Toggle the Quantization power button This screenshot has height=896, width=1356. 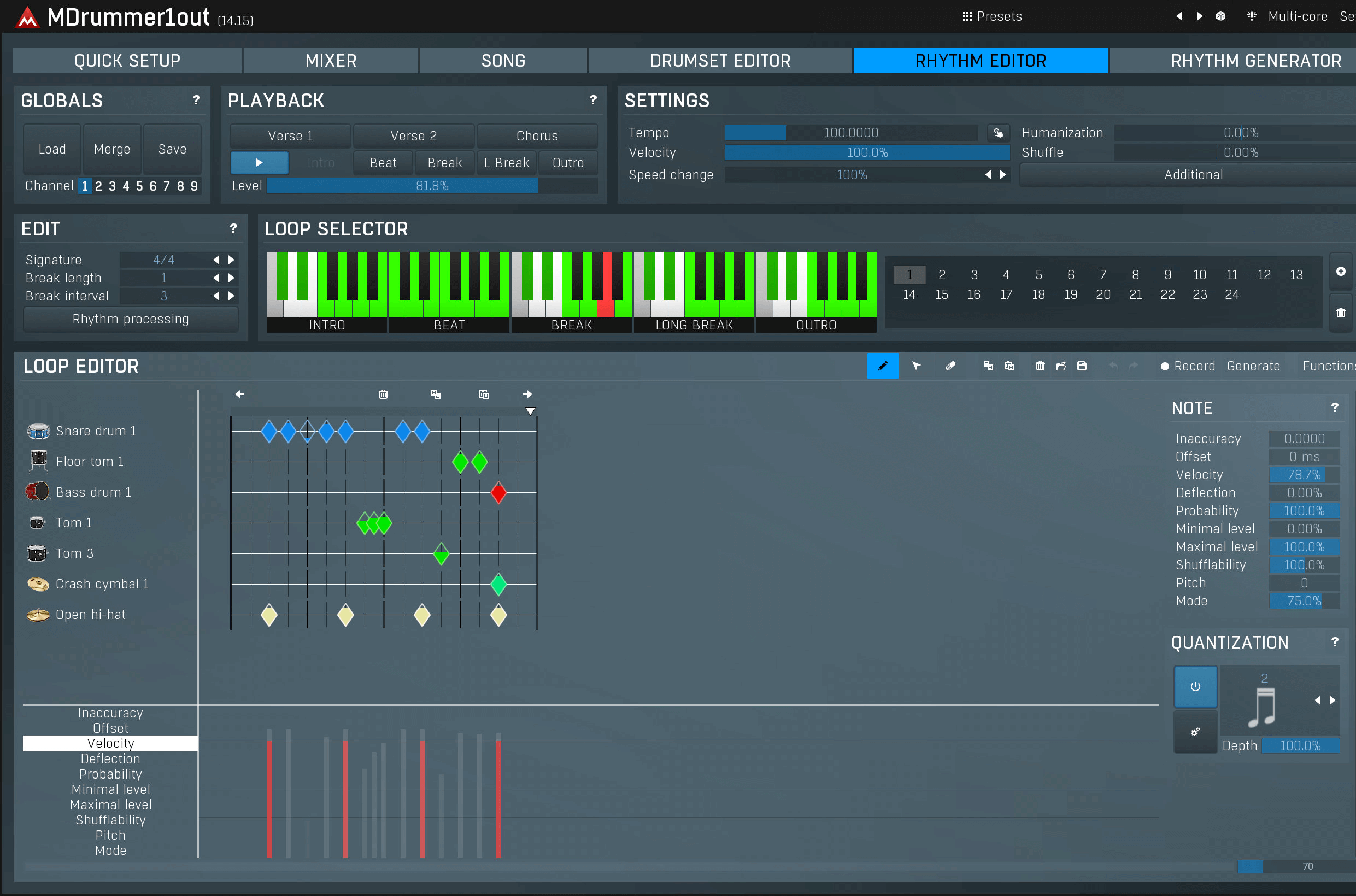[1195, 687]
